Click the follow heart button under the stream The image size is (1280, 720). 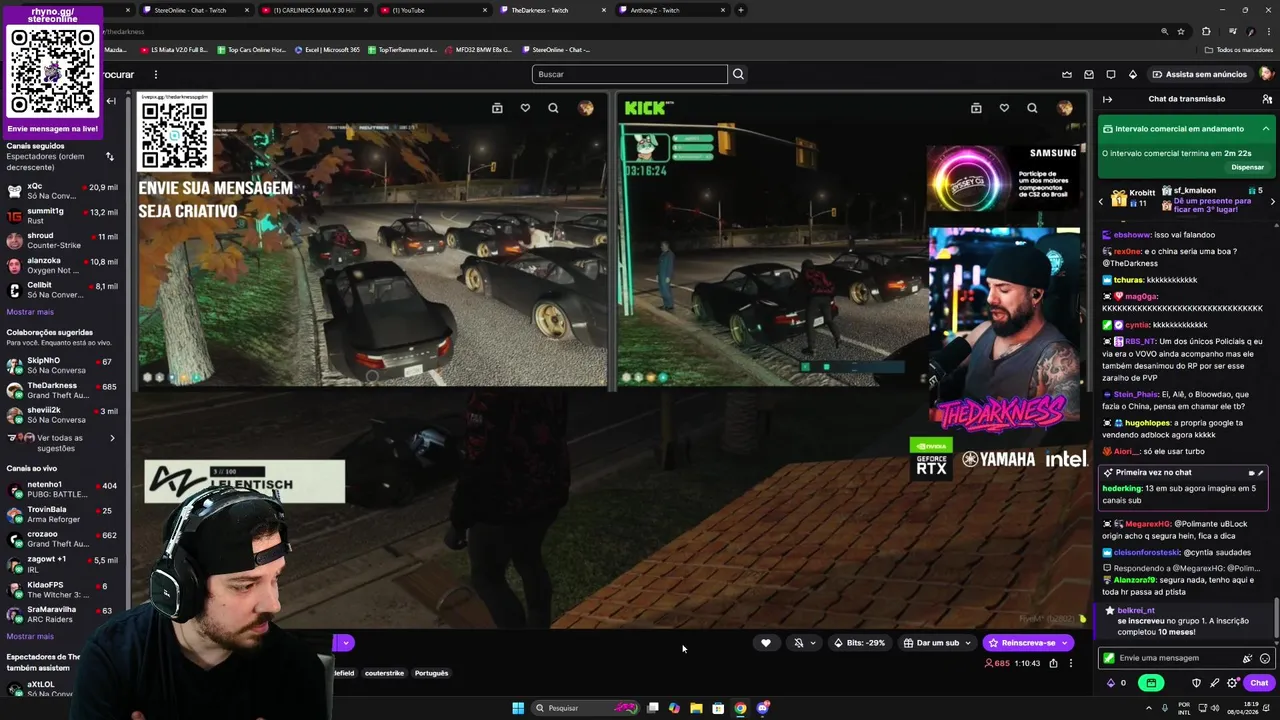coord(766,643)
